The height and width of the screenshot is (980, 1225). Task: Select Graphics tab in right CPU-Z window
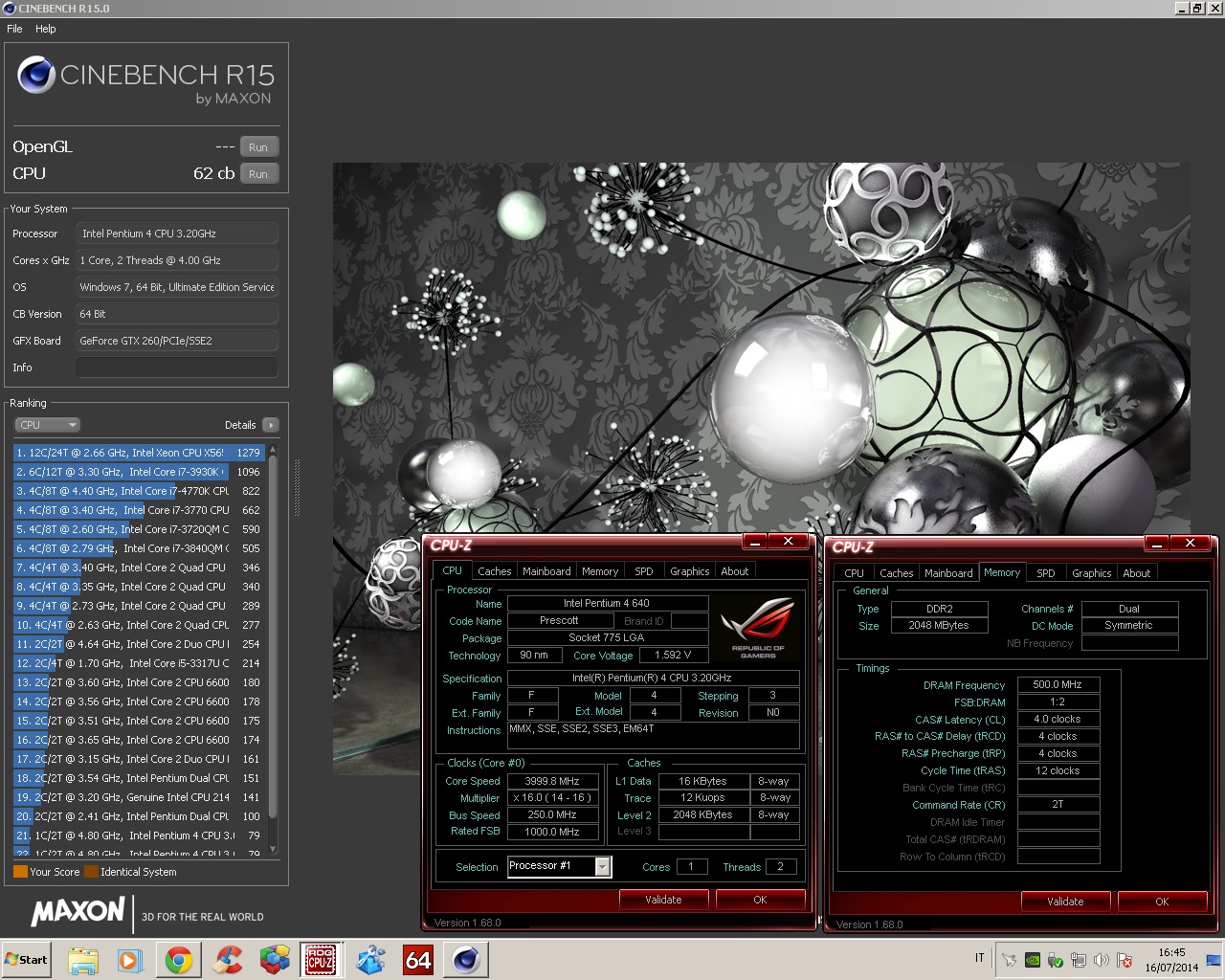pos(1091,573)
